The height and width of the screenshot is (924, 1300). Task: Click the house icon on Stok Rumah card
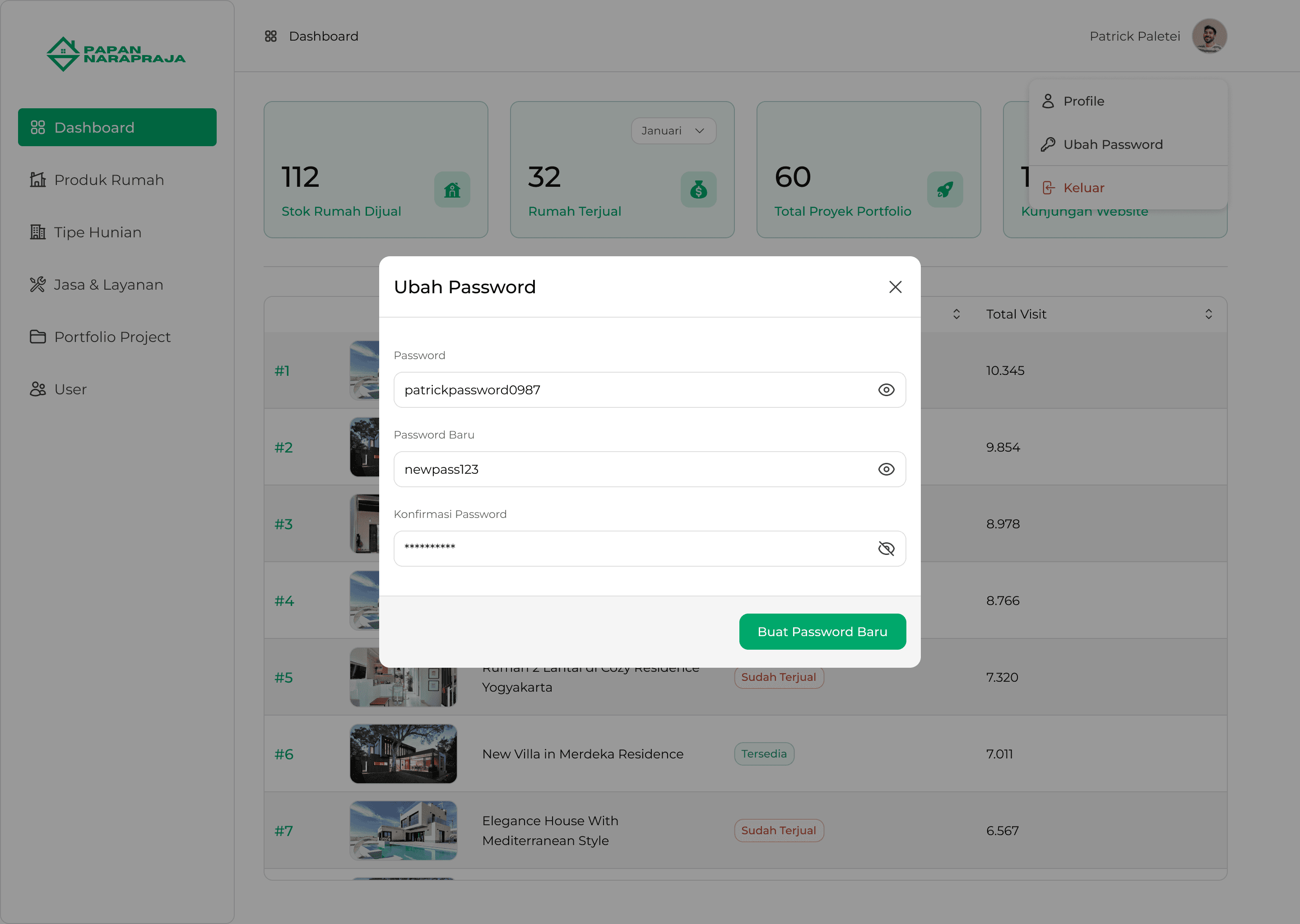pos(452,190)
